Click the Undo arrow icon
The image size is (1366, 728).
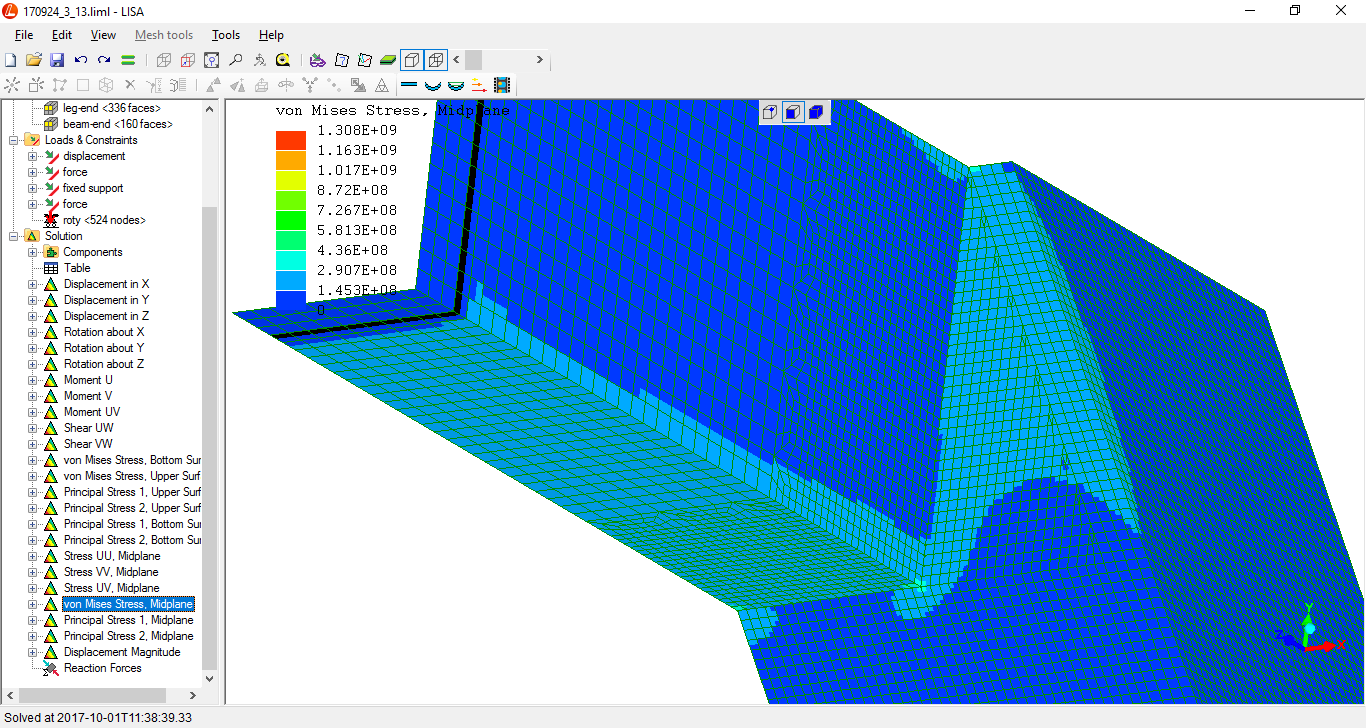tap(81, 60)
